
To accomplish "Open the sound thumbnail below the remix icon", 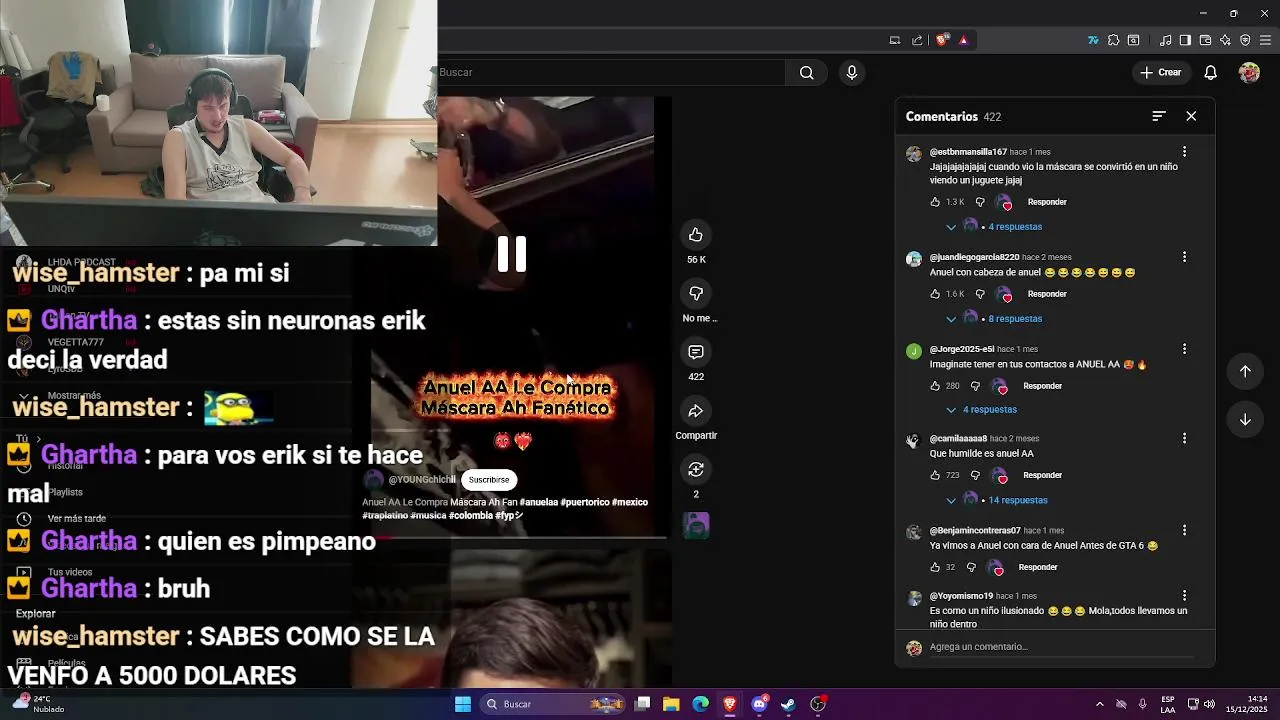I will point(696,525).
